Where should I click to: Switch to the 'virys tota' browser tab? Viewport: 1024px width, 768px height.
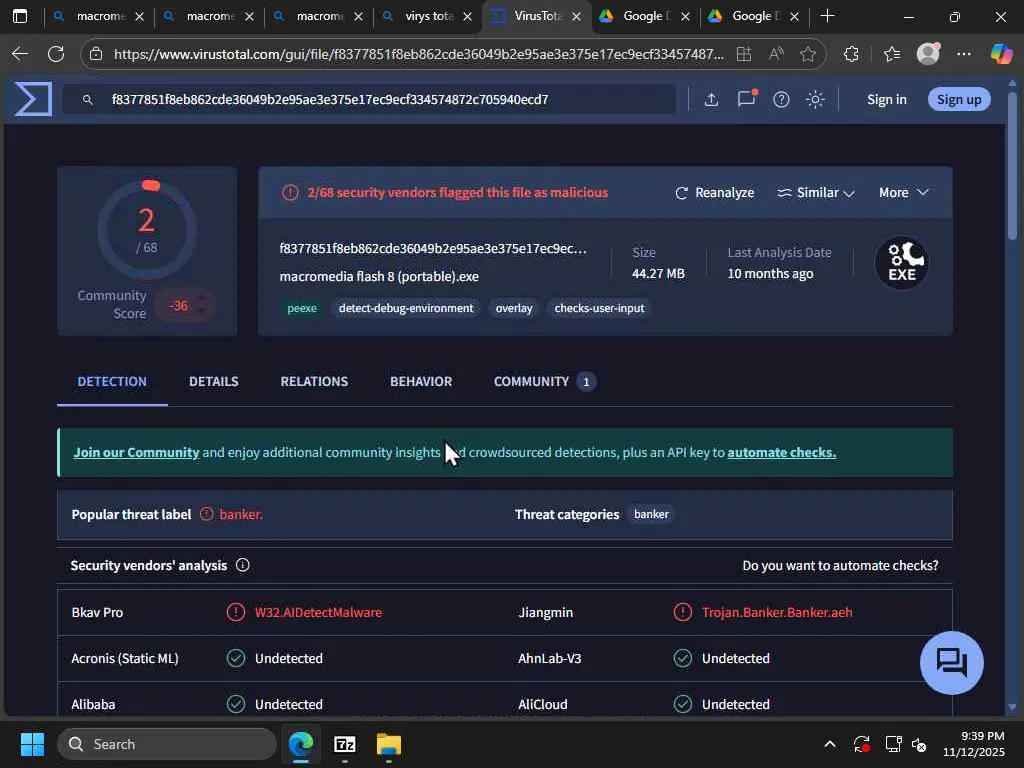pos(428,16)
